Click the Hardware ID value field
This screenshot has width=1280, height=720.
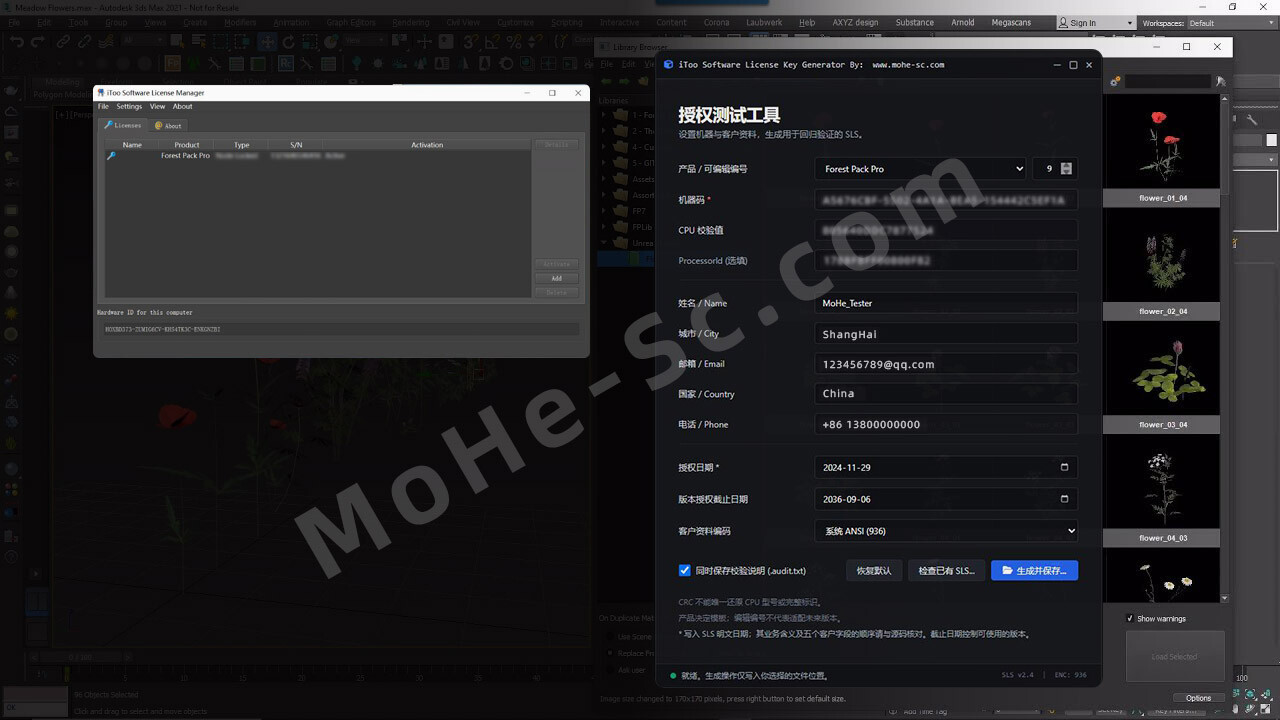pyautogui.click(x=340, y=329)
